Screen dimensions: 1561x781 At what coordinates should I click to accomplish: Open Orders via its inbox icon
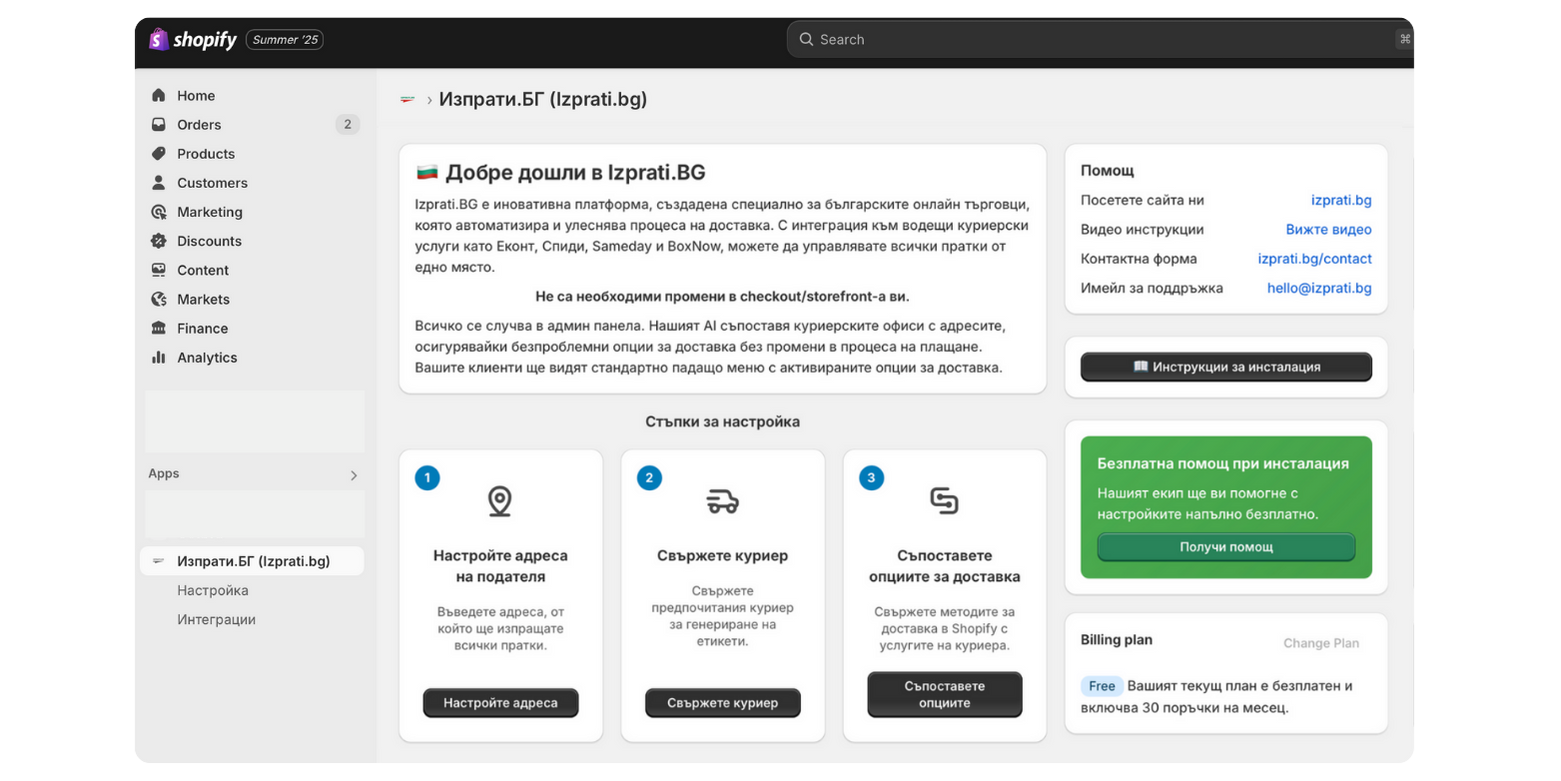coord(158,125)
